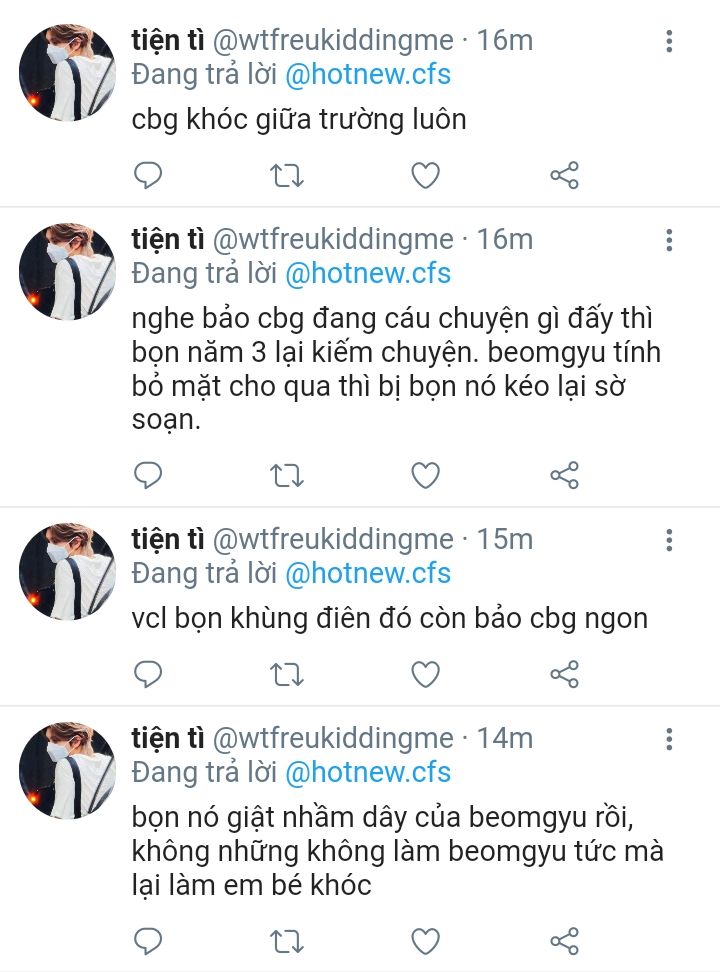Like the tweet starting "nghe bảo cbg"
Image resolution: width=720 pixels, height=972 pixels.
[x=426, y=474]
